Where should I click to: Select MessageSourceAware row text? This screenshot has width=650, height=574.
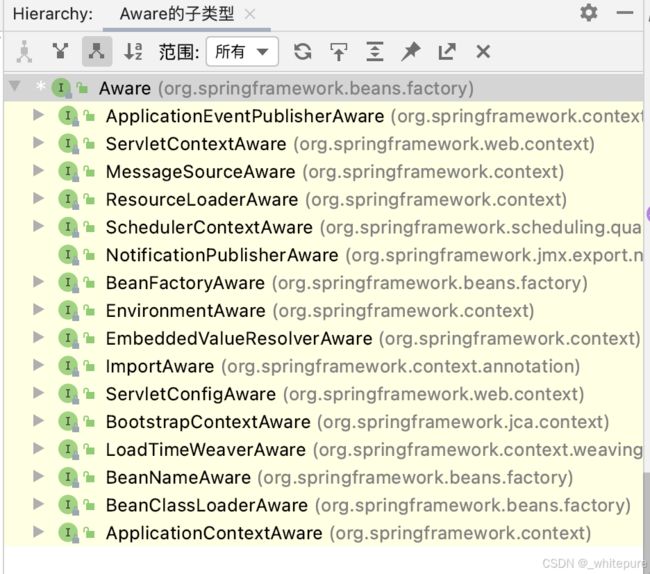click(201, 172)
